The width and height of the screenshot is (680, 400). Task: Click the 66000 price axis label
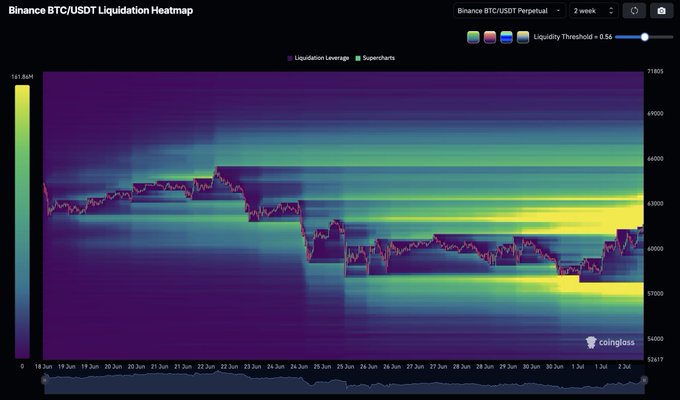655,159
